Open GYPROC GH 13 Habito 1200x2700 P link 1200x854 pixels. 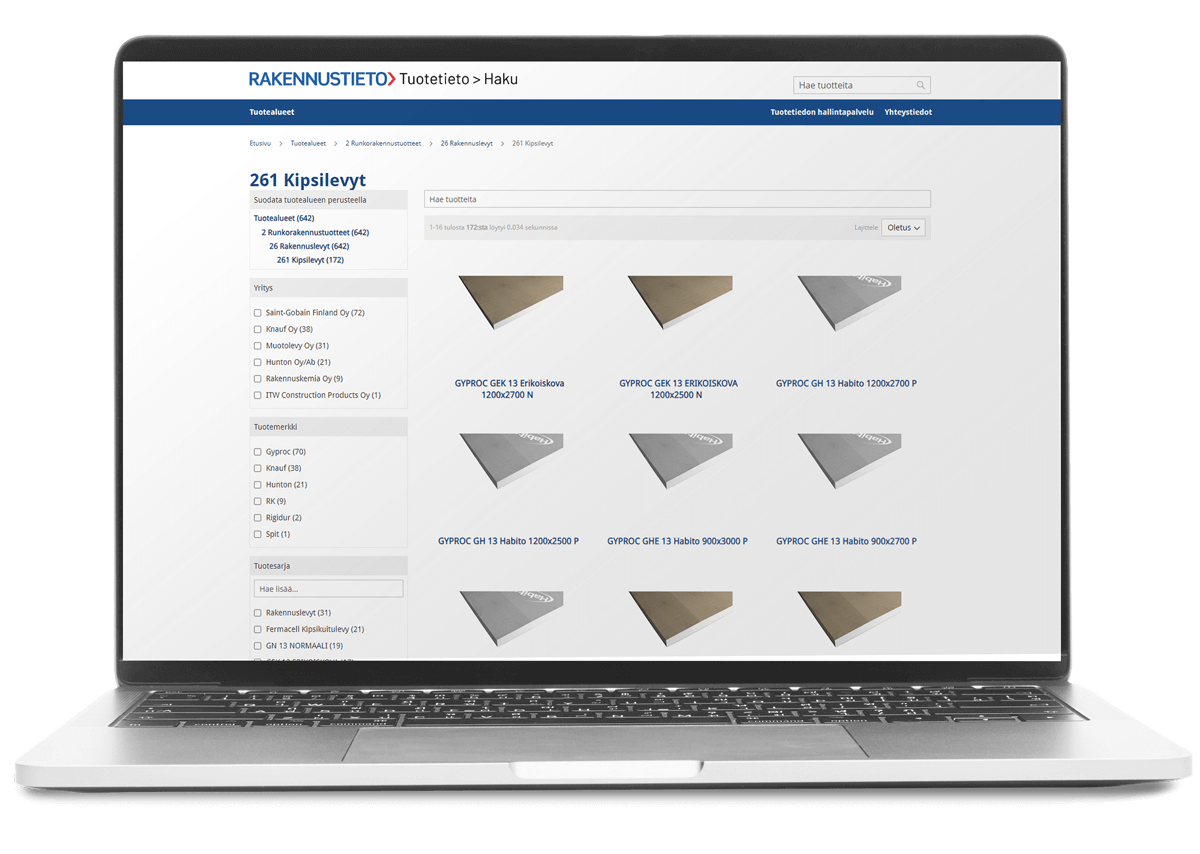click(846, 383)
